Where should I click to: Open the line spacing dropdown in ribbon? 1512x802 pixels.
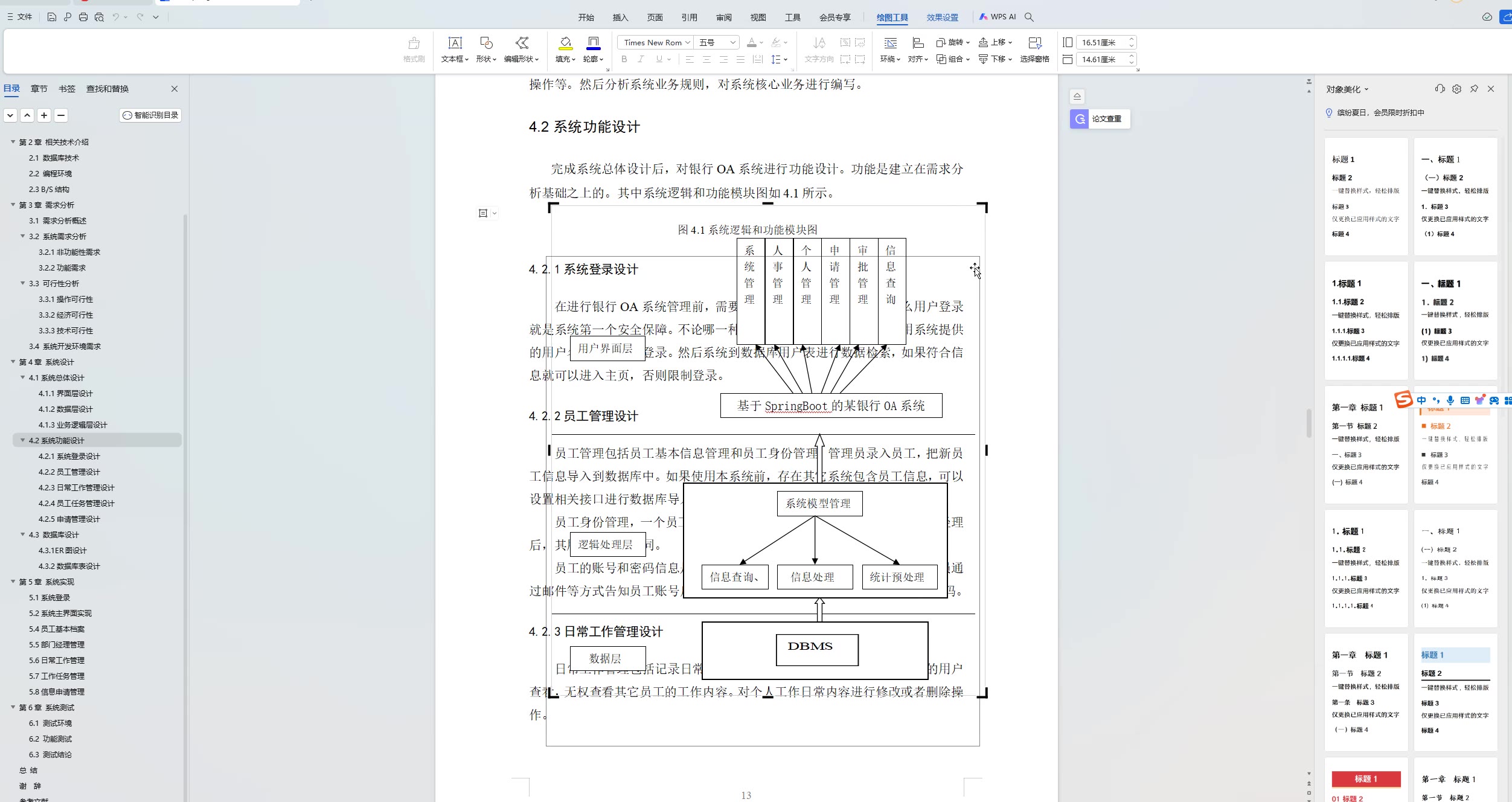(x=786, y=59)
